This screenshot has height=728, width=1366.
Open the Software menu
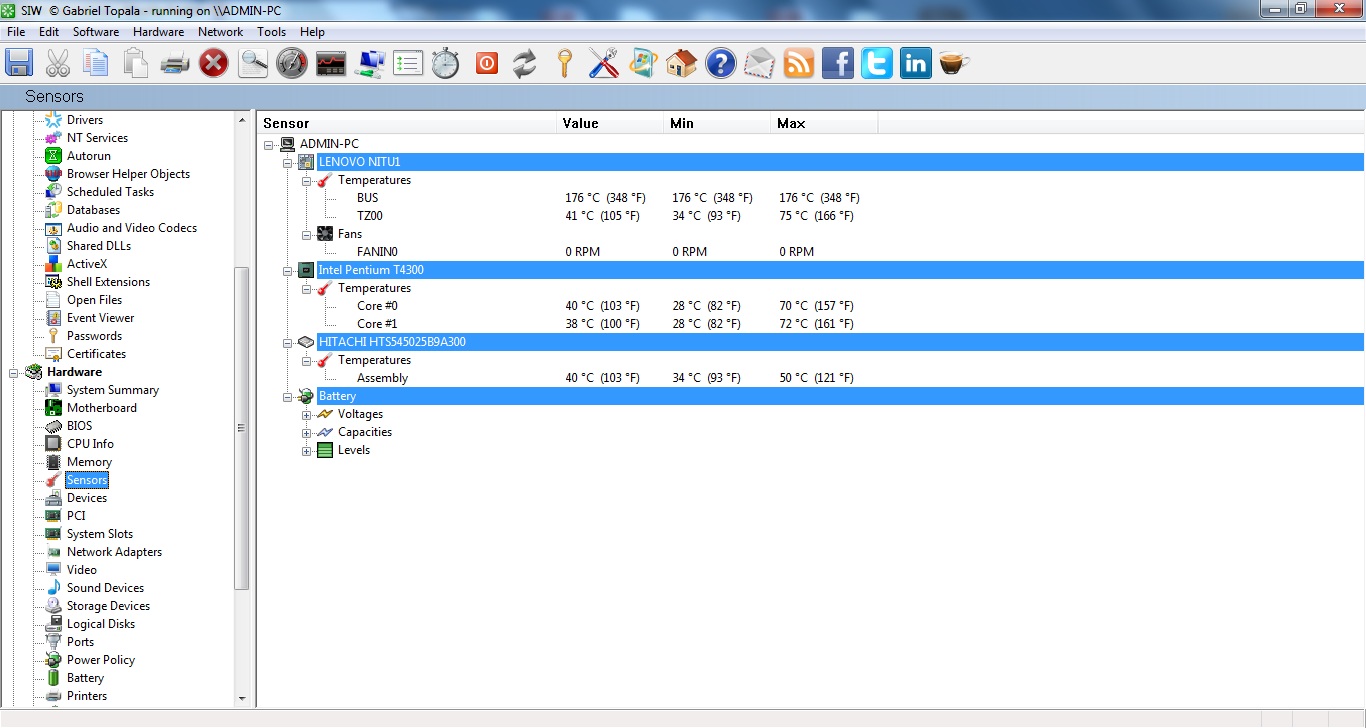point(96,32)
